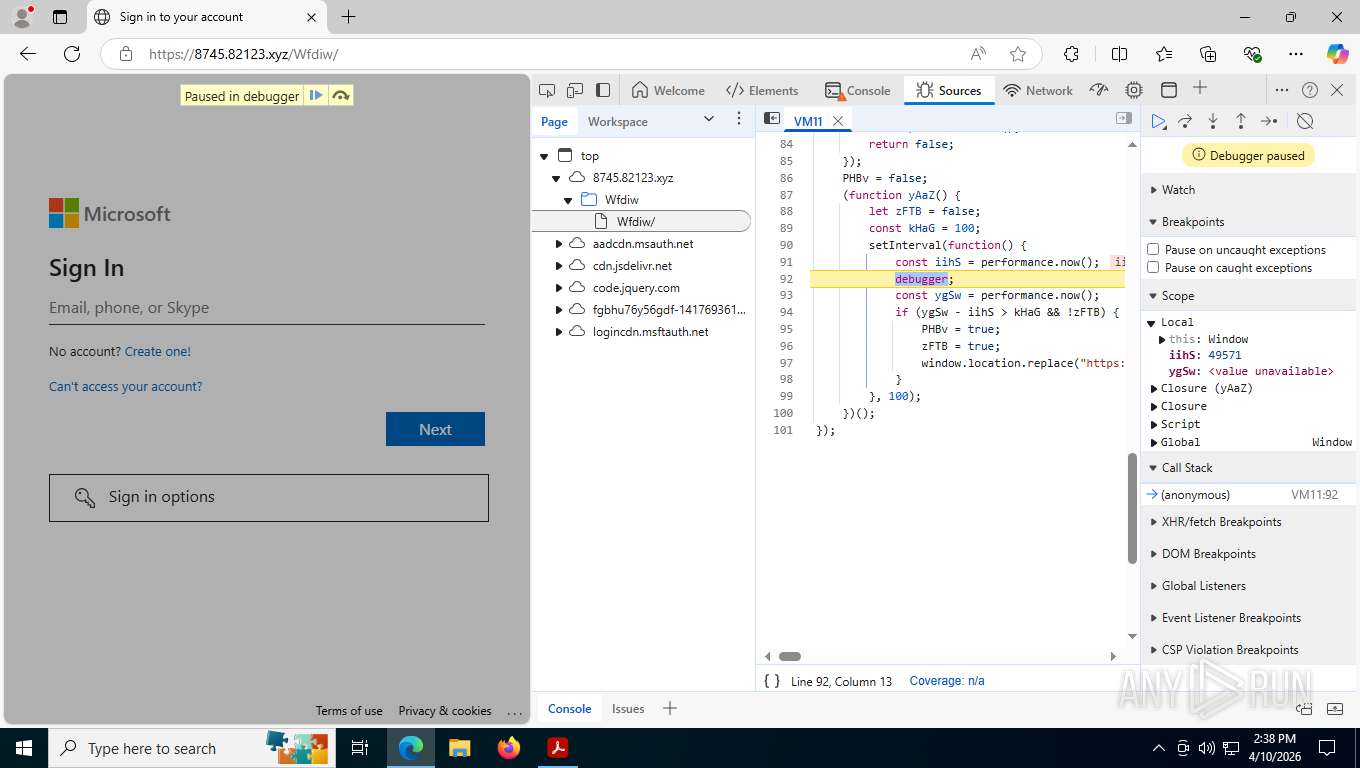Viewport: 1360px width, 768px height.
Task: Open navigator tabs overflow dropdown
Action: (709, 118)
